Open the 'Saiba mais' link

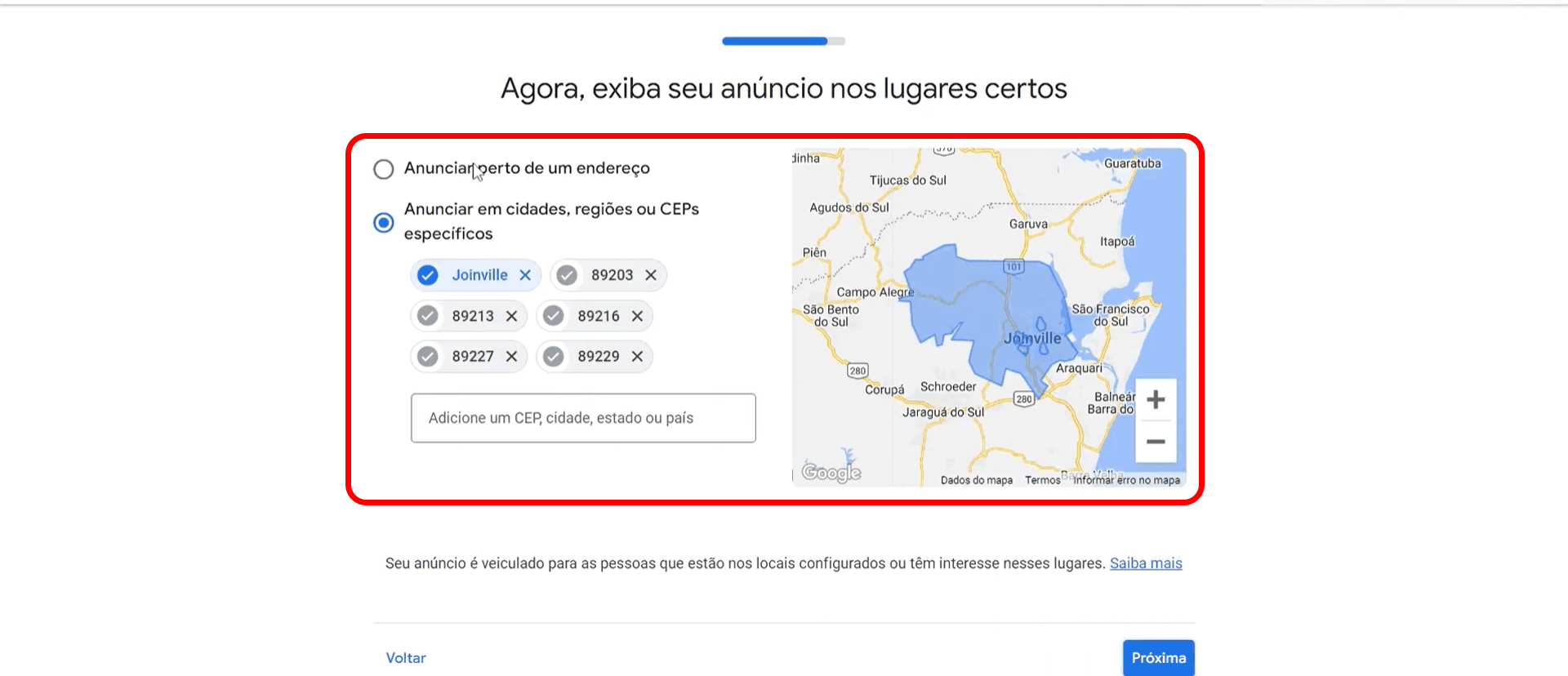pyautogui.click(x=1145, y=563)
